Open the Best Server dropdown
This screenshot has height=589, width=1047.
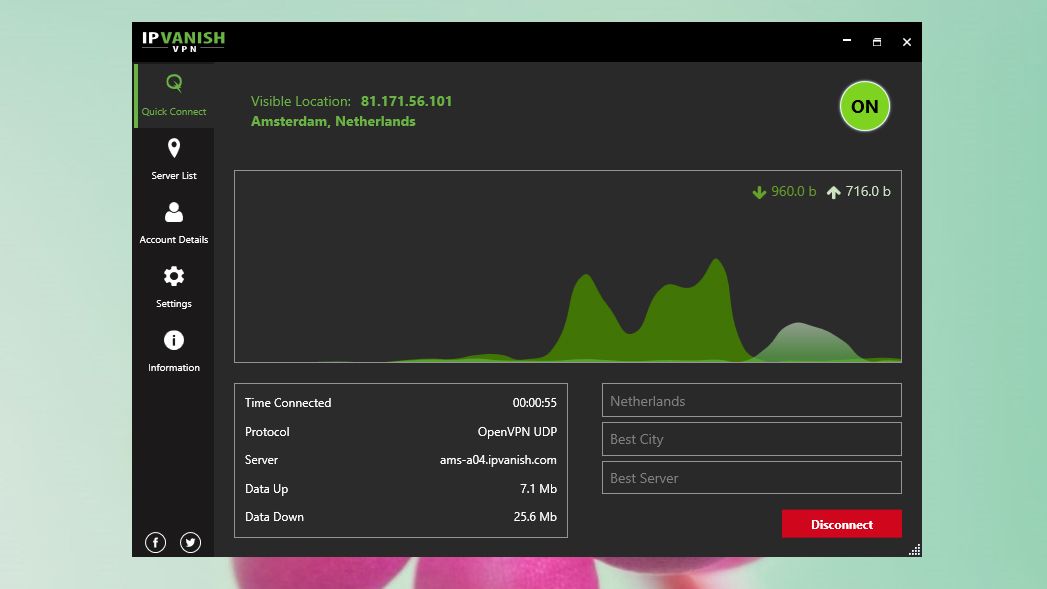[x=752, y=477]
